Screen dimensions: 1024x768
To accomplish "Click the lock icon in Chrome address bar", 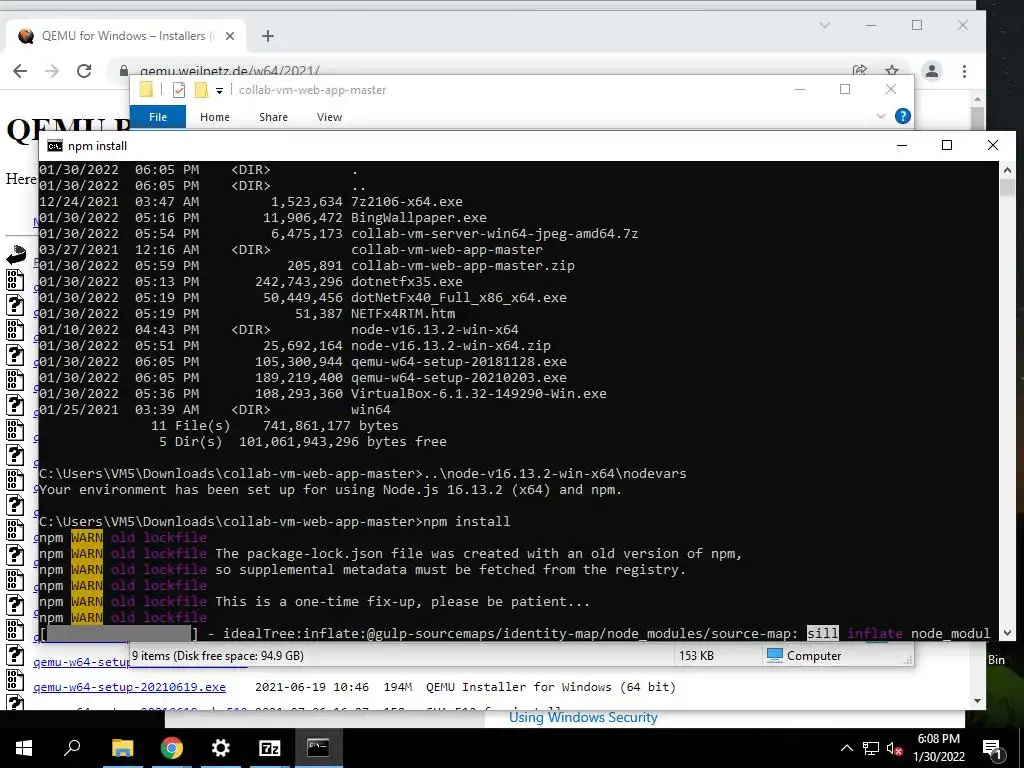I will [123, 71].
